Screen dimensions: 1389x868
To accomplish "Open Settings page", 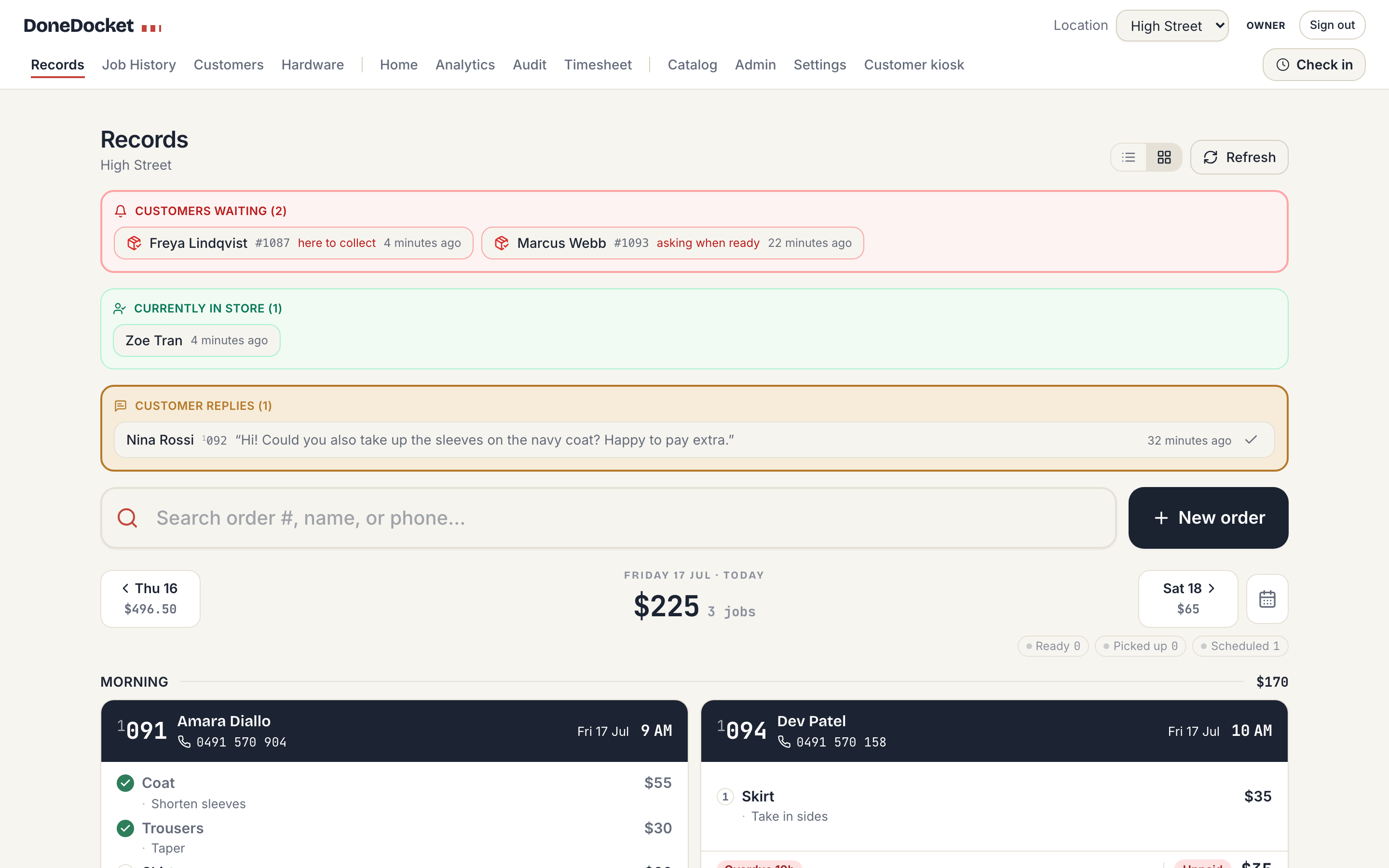I will [819, 65].
